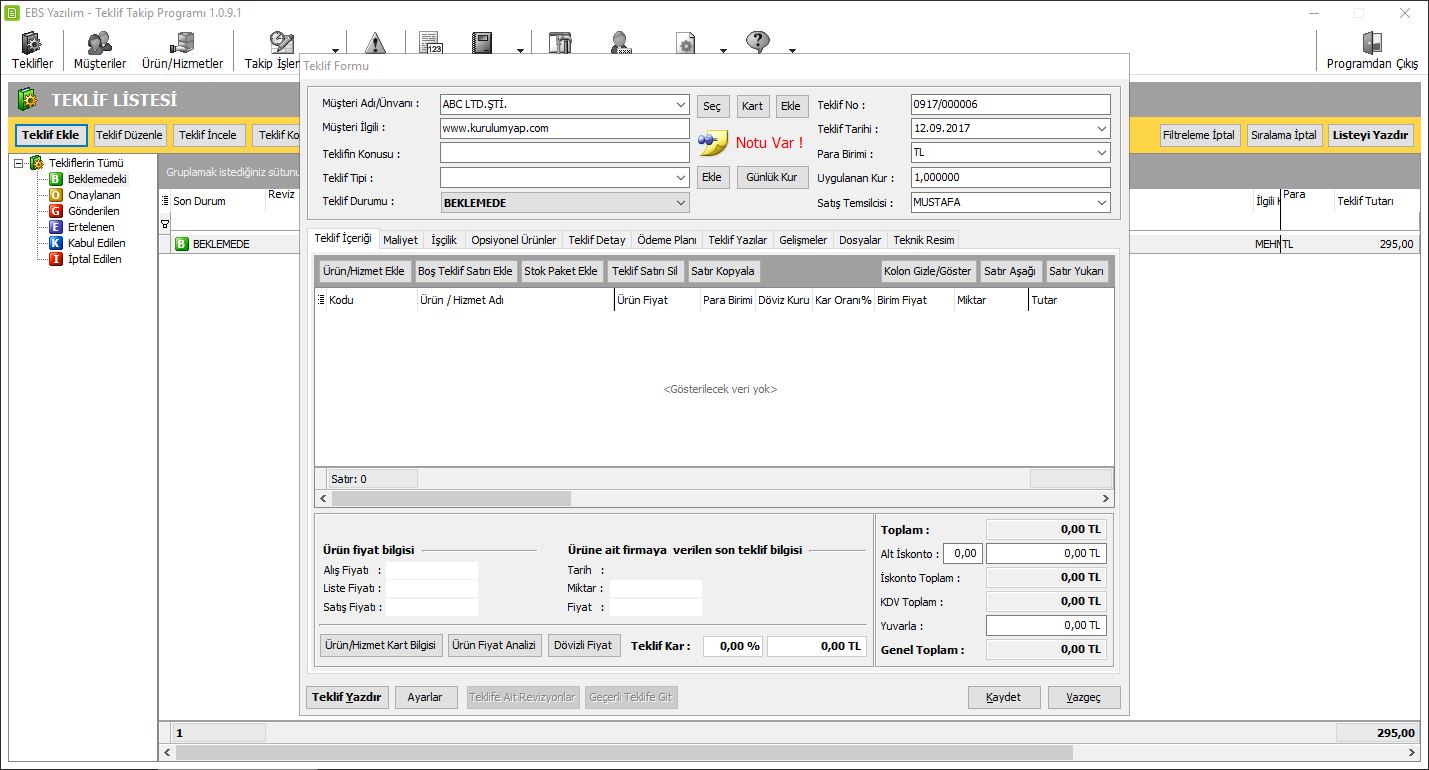
Task: Click the Teklif No input field
Action: pyautogui.click(x=1011, y=104)
